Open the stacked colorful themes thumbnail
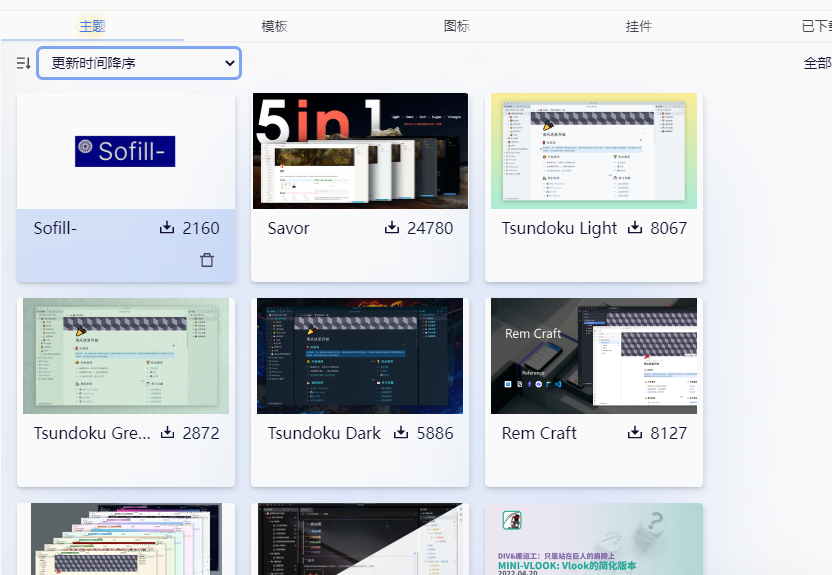This screenshot has width=832, height=575. click(x=126, y=539)
